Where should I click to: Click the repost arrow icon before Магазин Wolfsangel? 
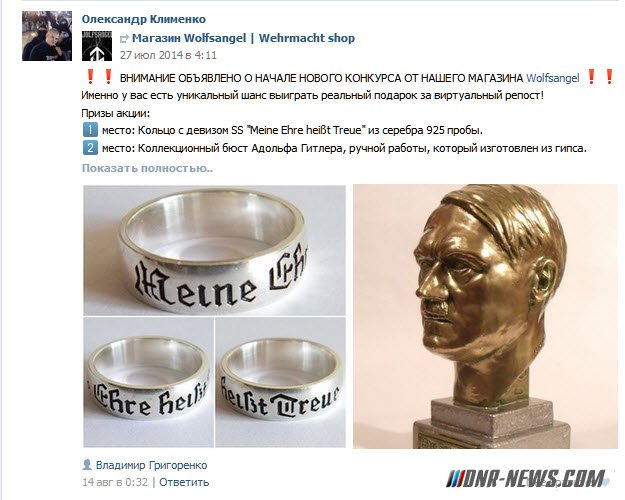click(124, 39)
